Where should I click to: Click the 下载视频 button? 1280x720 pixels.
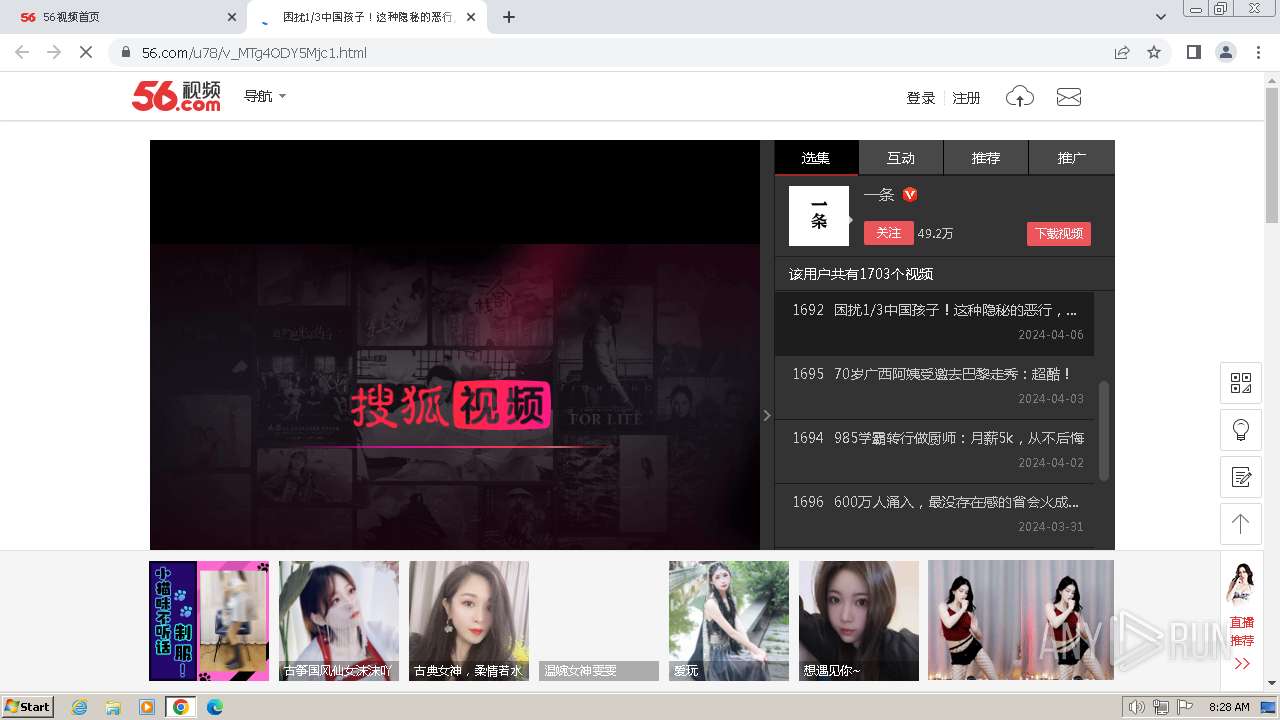pos(1059,233)
